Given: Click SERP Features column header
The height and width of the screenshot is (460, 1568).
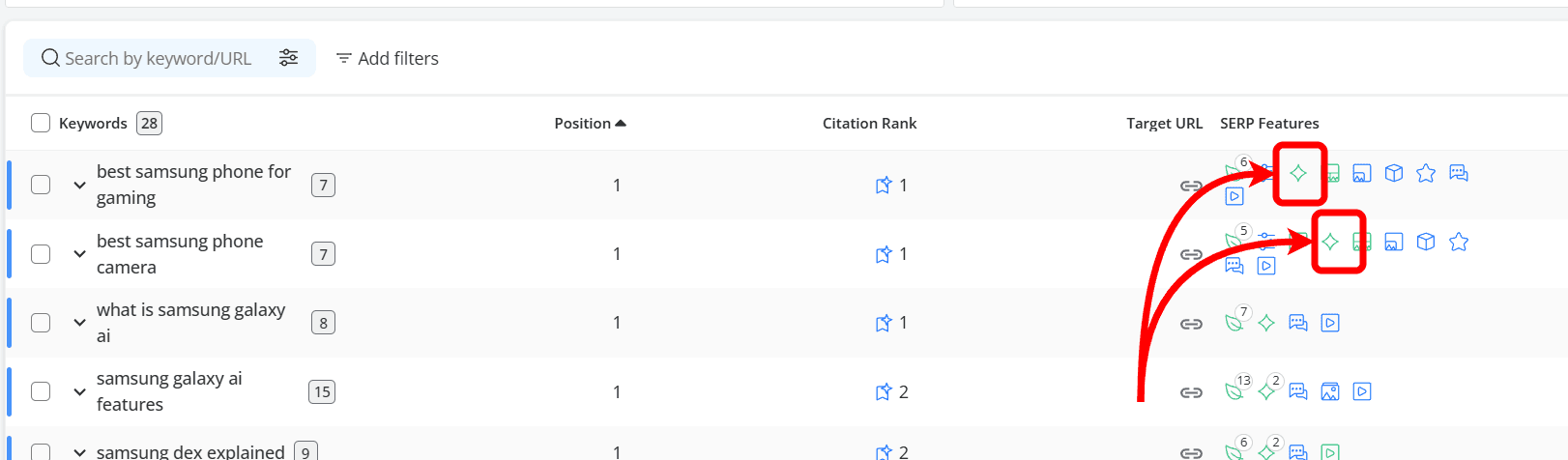Looking at the screenshot, I should 1269,123.
